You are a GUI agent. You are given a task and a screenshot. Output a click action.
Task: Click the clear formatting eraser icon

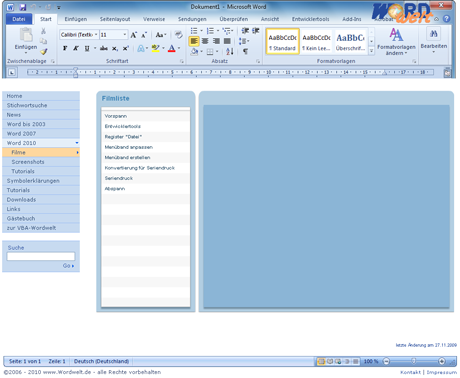179,35
